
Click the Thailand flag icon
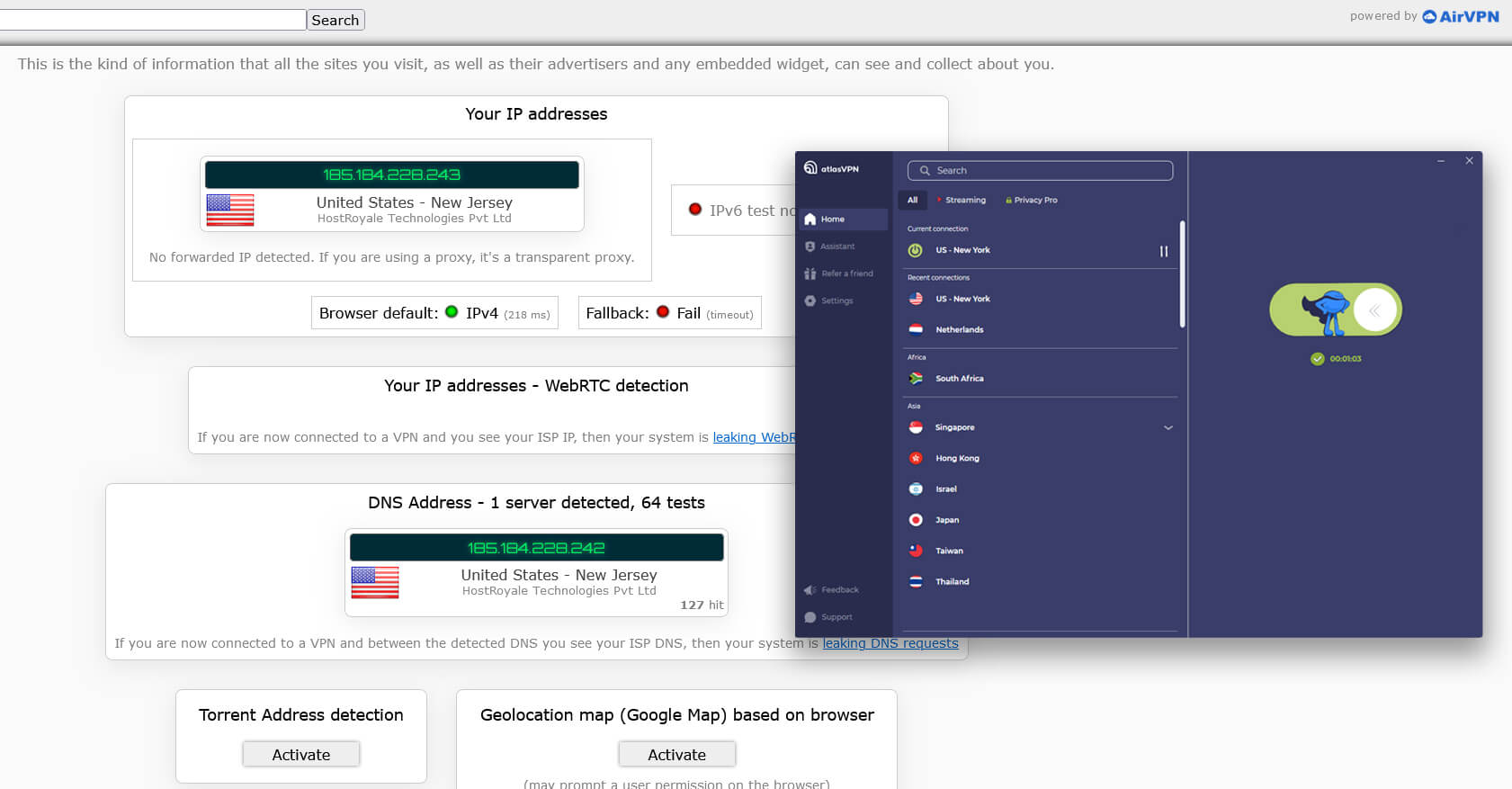(x=916, y=581)
